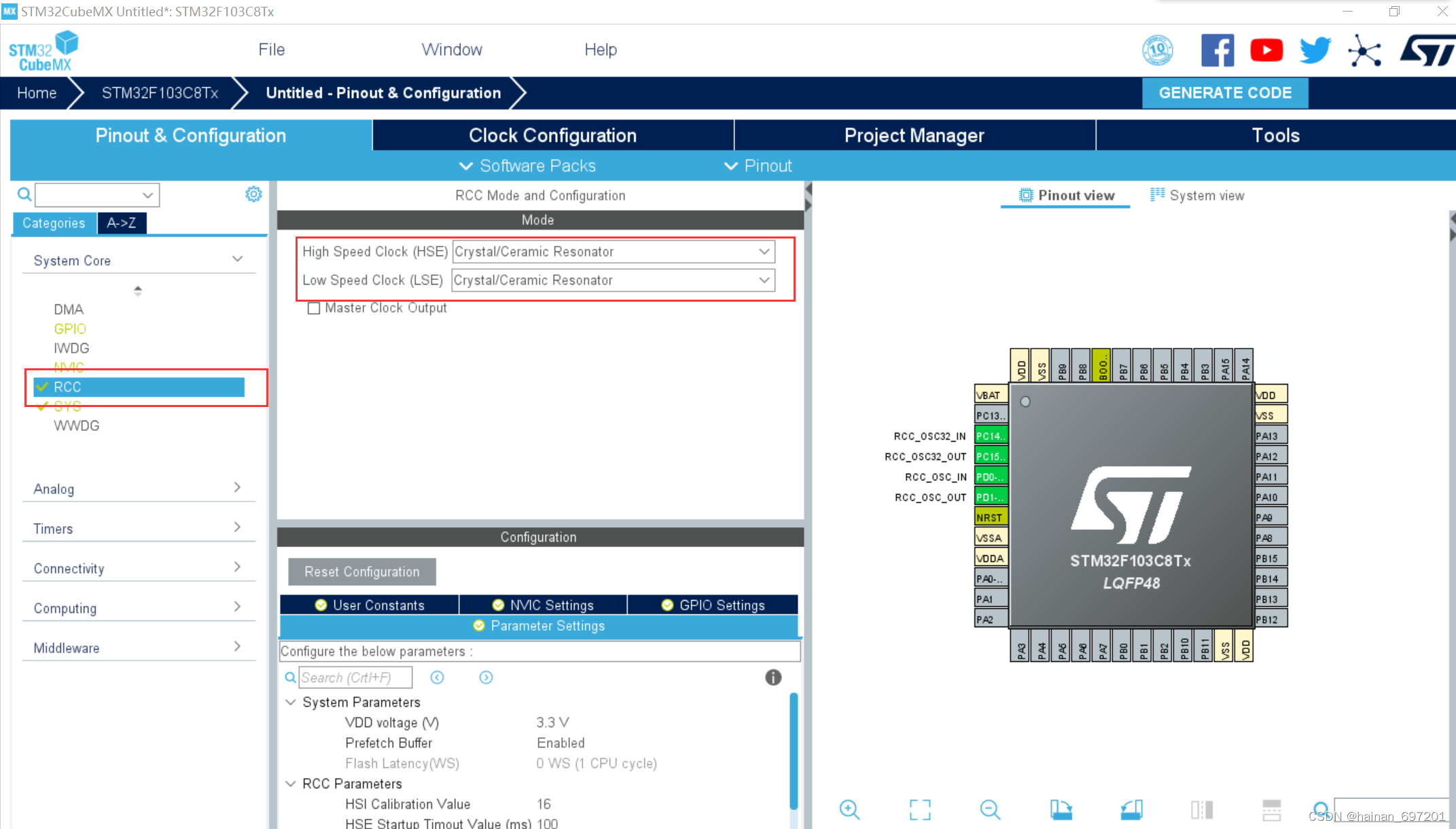The image size is (1456, 829).
Task: Expand the Analog category
Action: coord(237,487)
